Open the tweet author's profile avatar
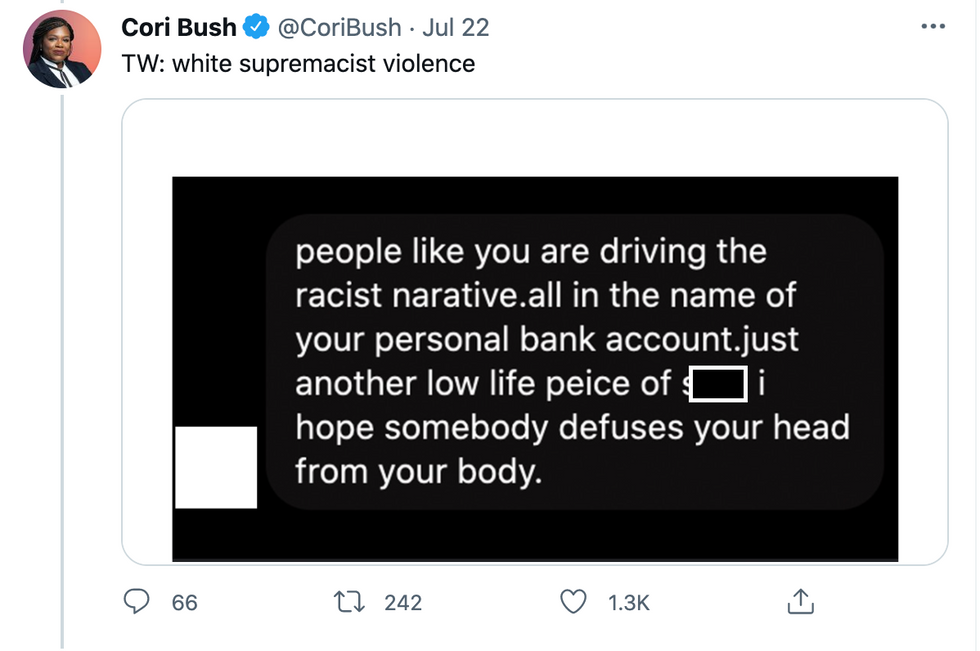Image resolution: width=980 pixels, height=651 pixels. (x=62, y=50)
